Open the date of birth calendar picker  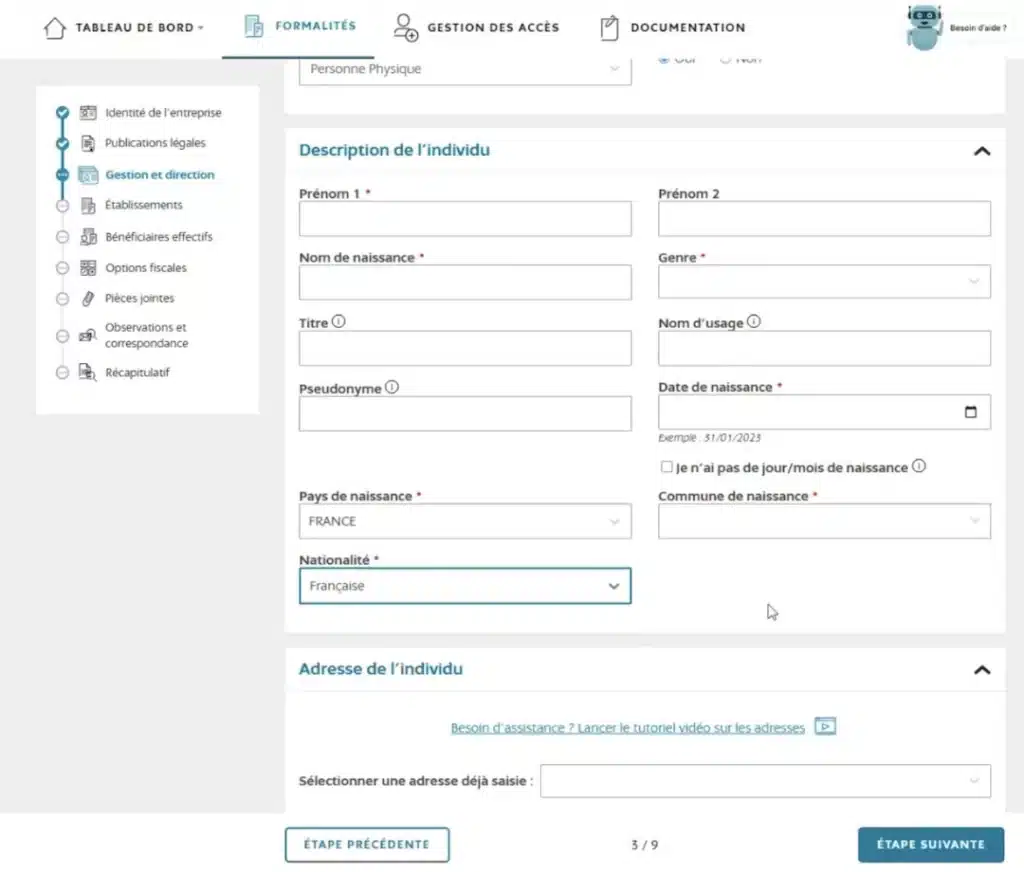[x=970, y=412]
